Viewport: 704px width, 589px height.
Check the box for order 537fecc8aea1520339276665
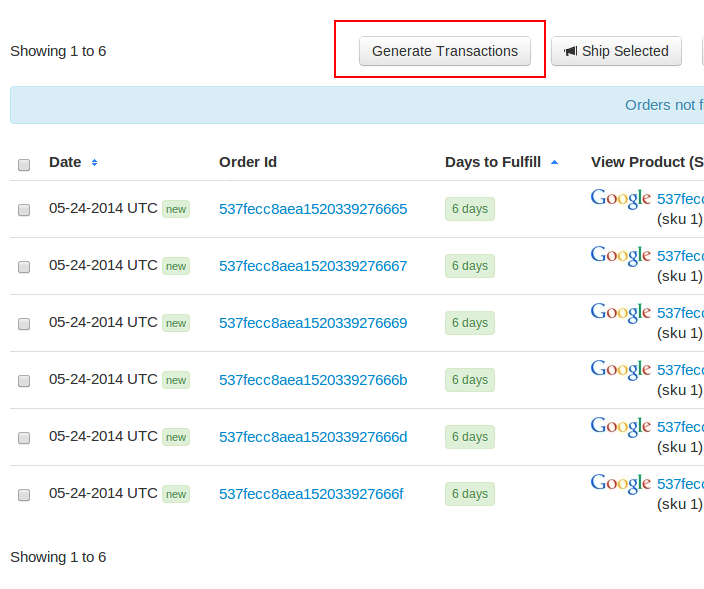click(x=24, y=210)
